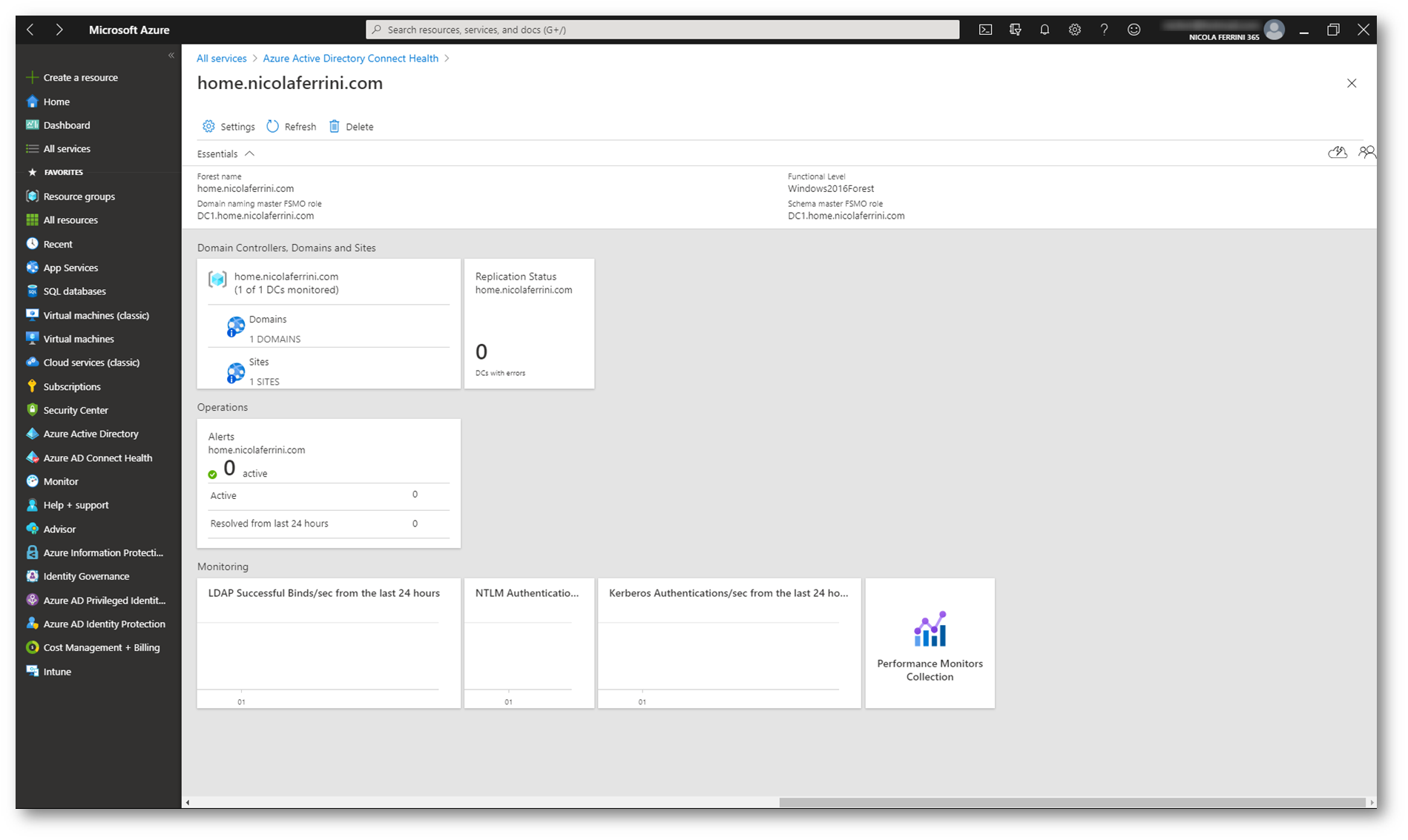Go forward with the forward arrow

click(x=59, y=30)
